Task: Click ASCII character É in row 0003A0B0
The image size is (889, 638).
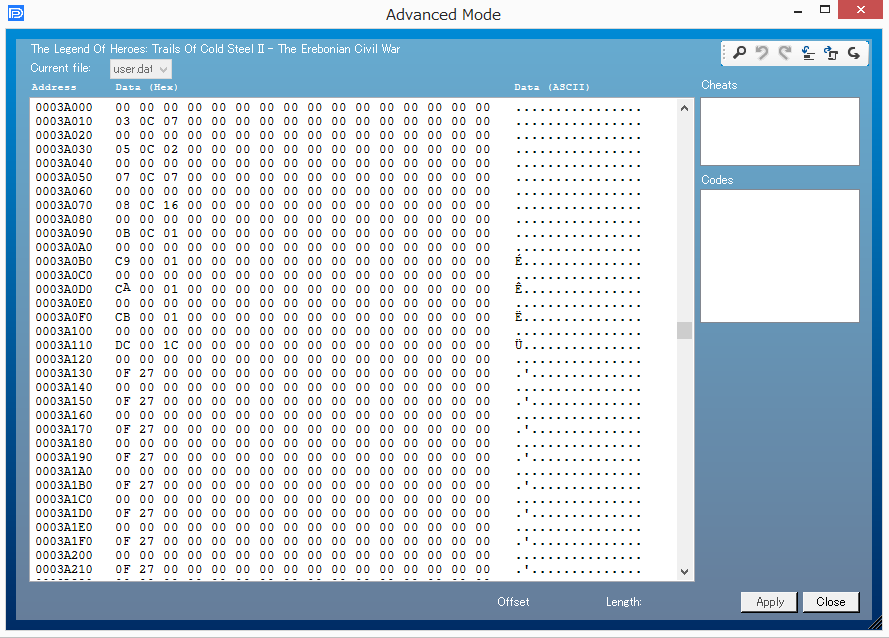Action: pos(518,261)
